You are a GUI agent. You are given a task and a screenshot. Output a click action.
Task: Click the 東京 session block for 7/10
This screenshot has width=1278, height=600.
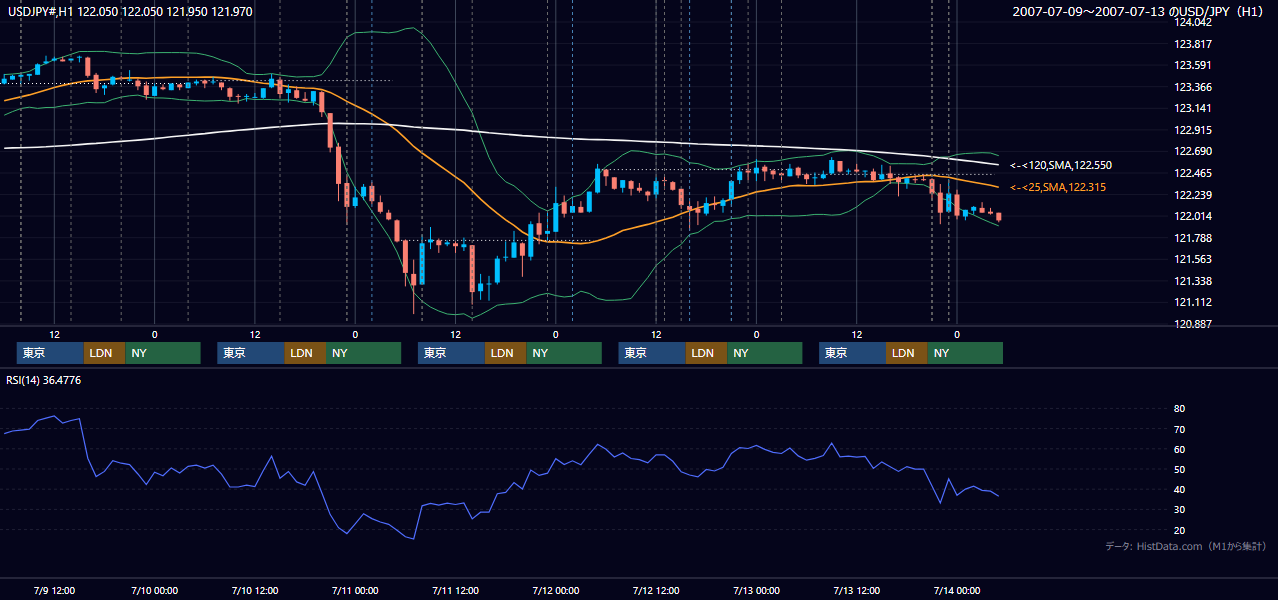coord(251,353)
